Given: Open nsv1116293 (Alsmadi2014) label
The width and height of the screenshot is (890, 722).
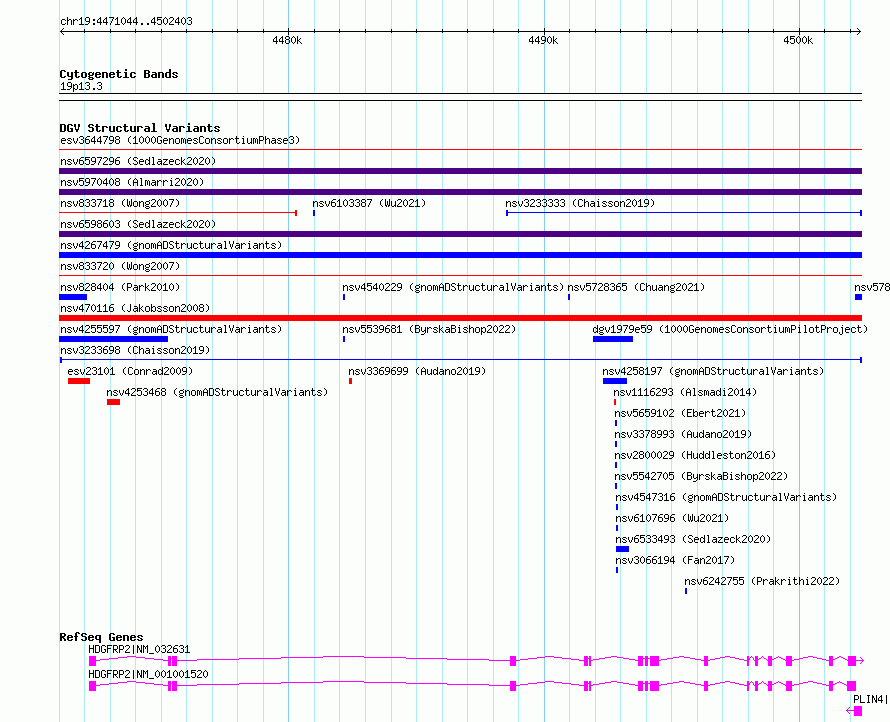Looking at the screenshot, I should [x=685, y=392].
